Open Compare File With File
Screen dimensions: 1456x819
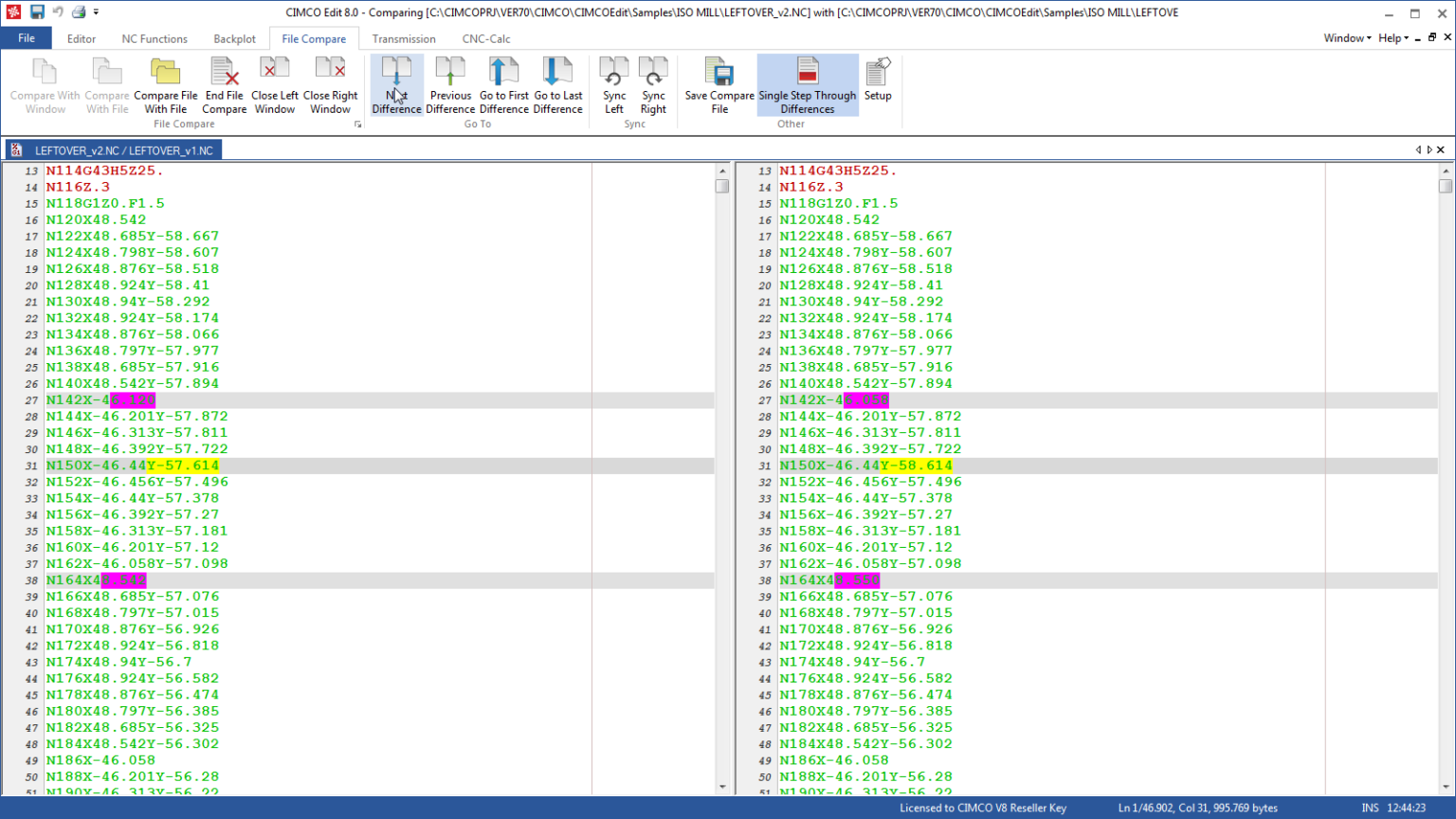coord(166,85)
